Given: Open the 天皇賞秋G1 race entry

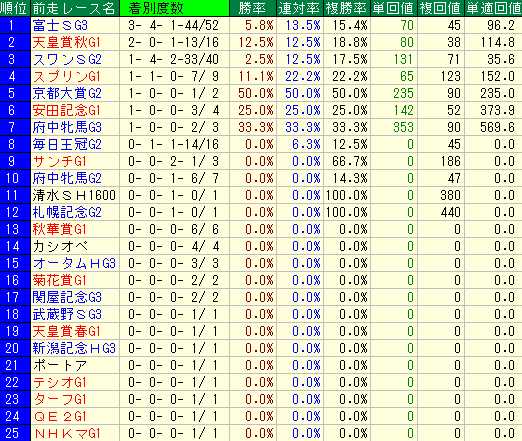Looking at the screenshot, I should (66, 42).
